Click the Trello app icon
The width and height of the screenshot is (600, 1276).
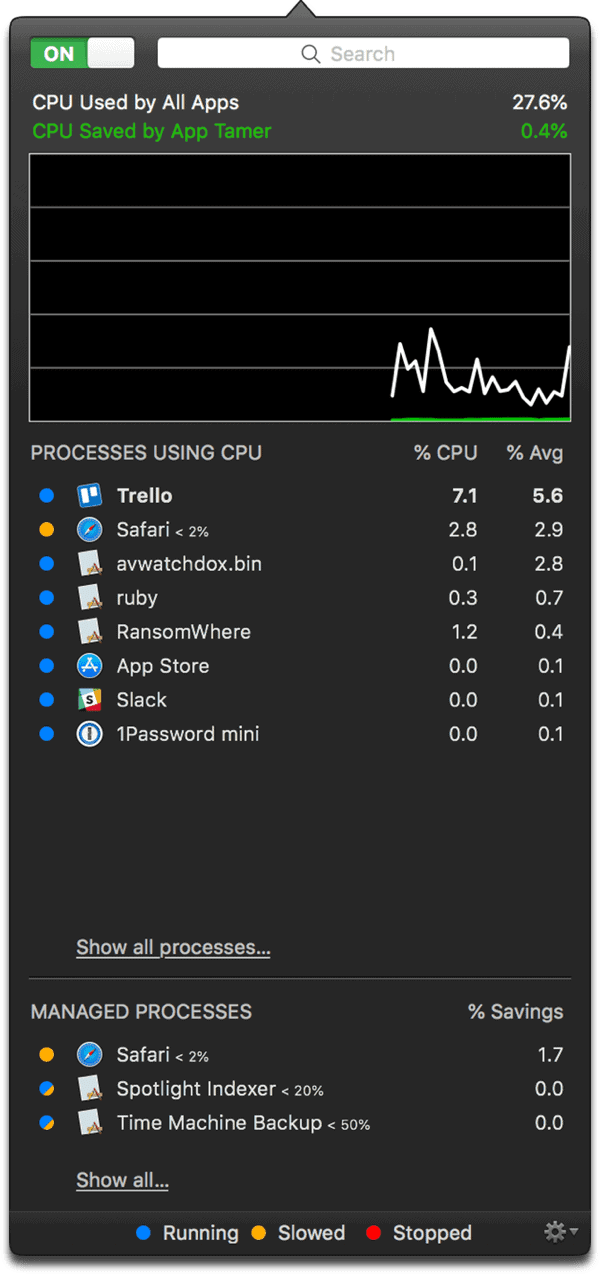pos(90,496)
